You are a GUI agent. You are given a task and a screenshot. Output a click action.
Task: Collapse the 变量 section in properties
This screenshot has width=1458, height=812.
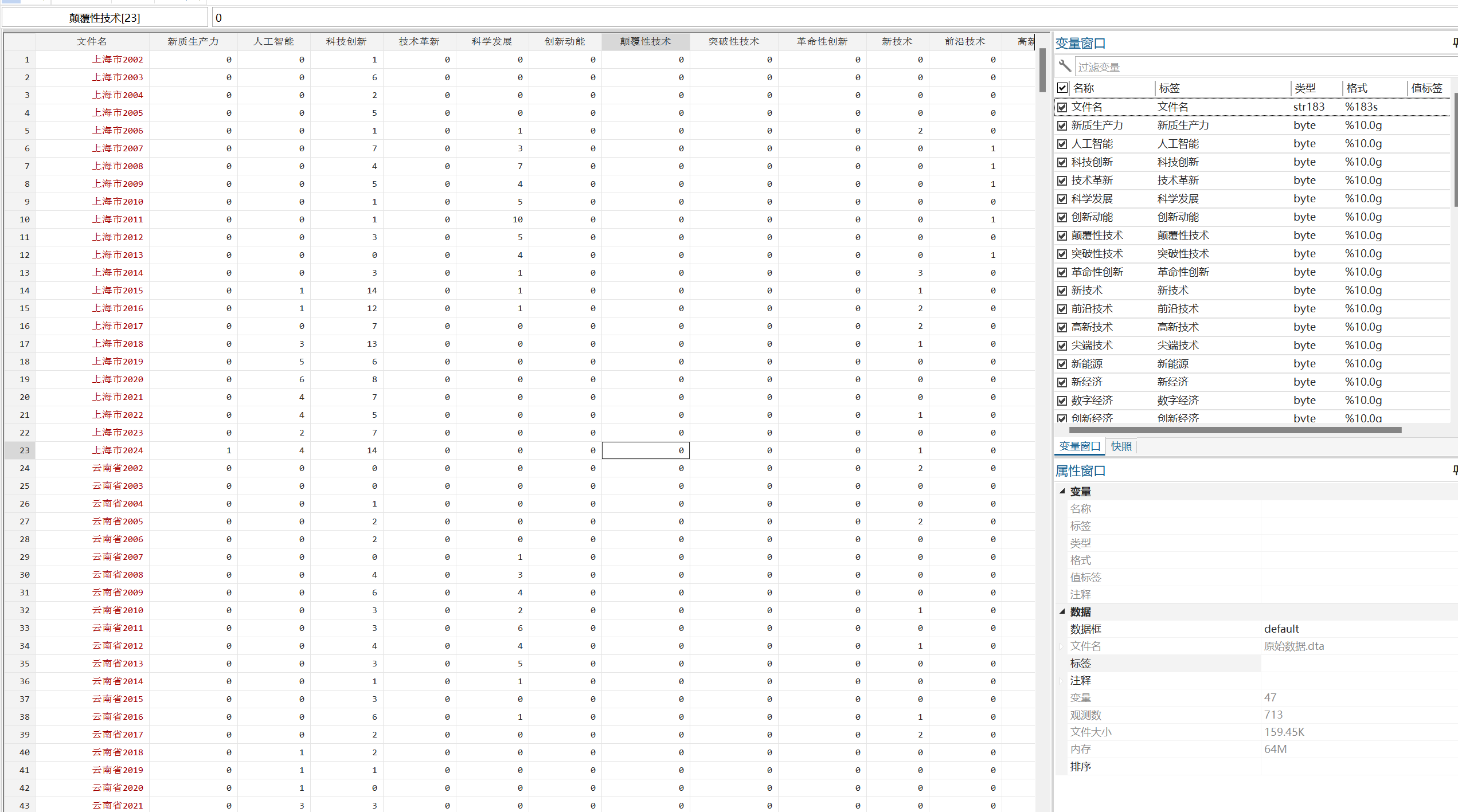pos(1062,491)
